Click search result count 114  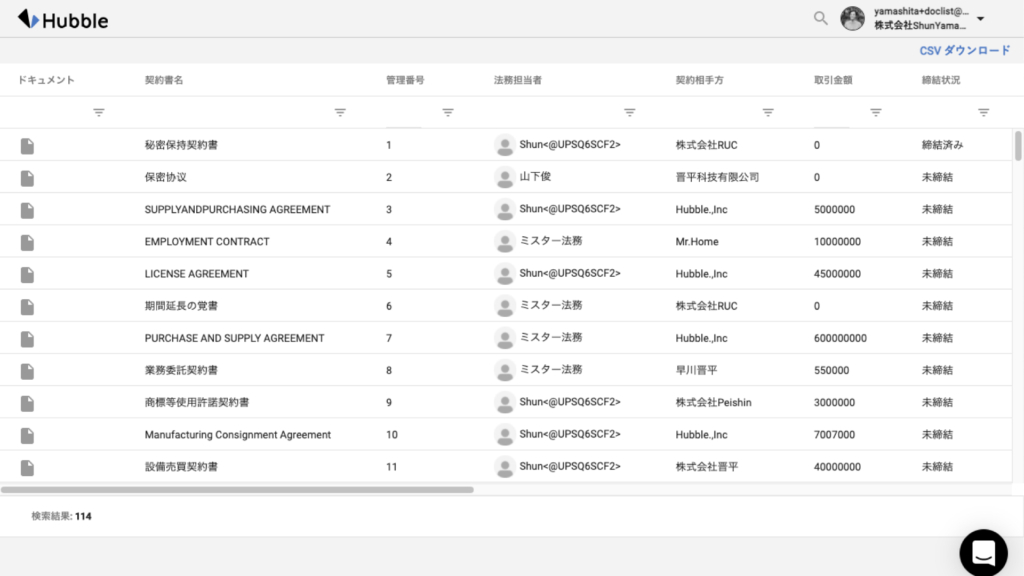click(x=83, y=516)
